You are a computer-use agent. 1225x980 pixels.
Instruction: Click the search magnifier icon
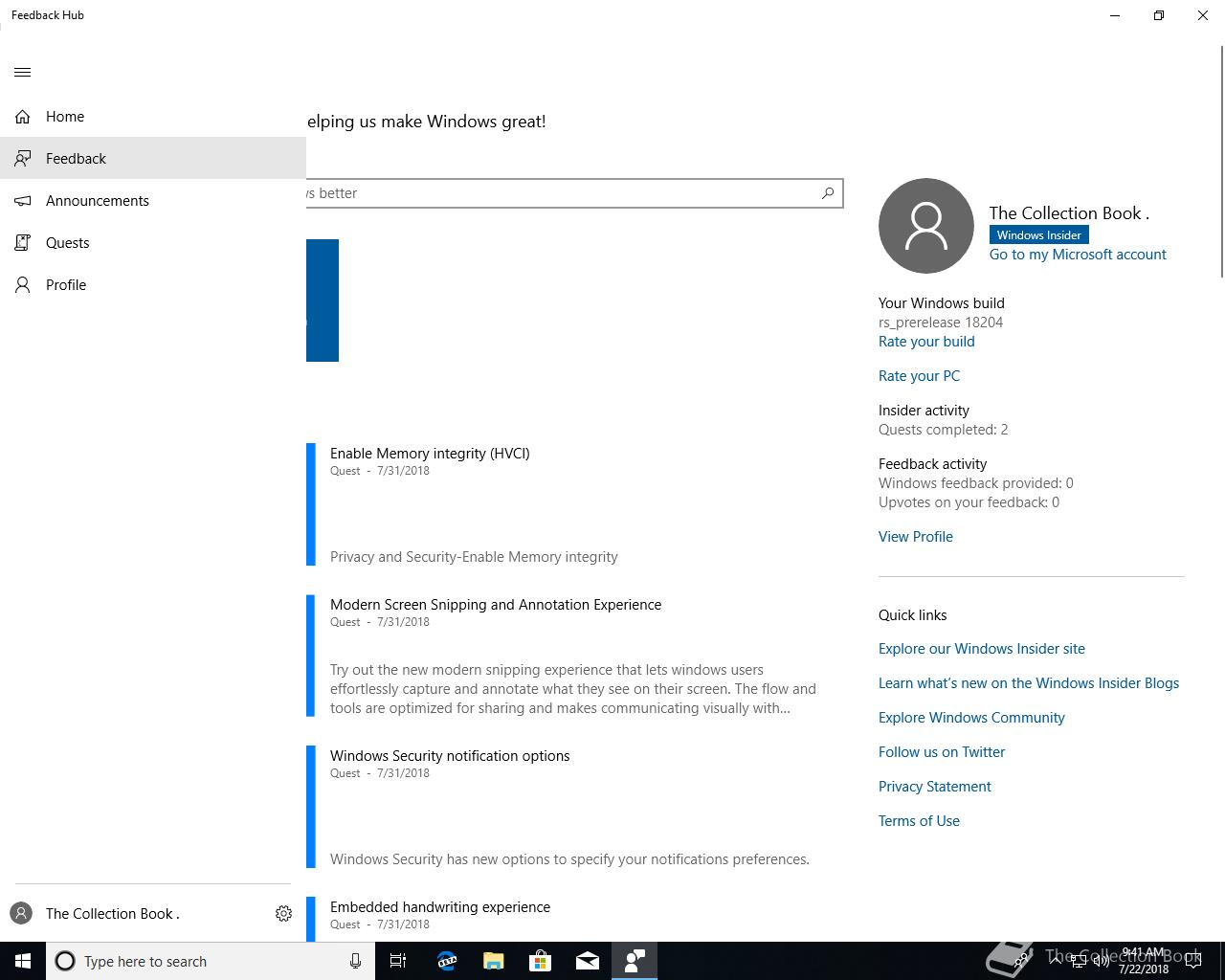tap(828, 192)
